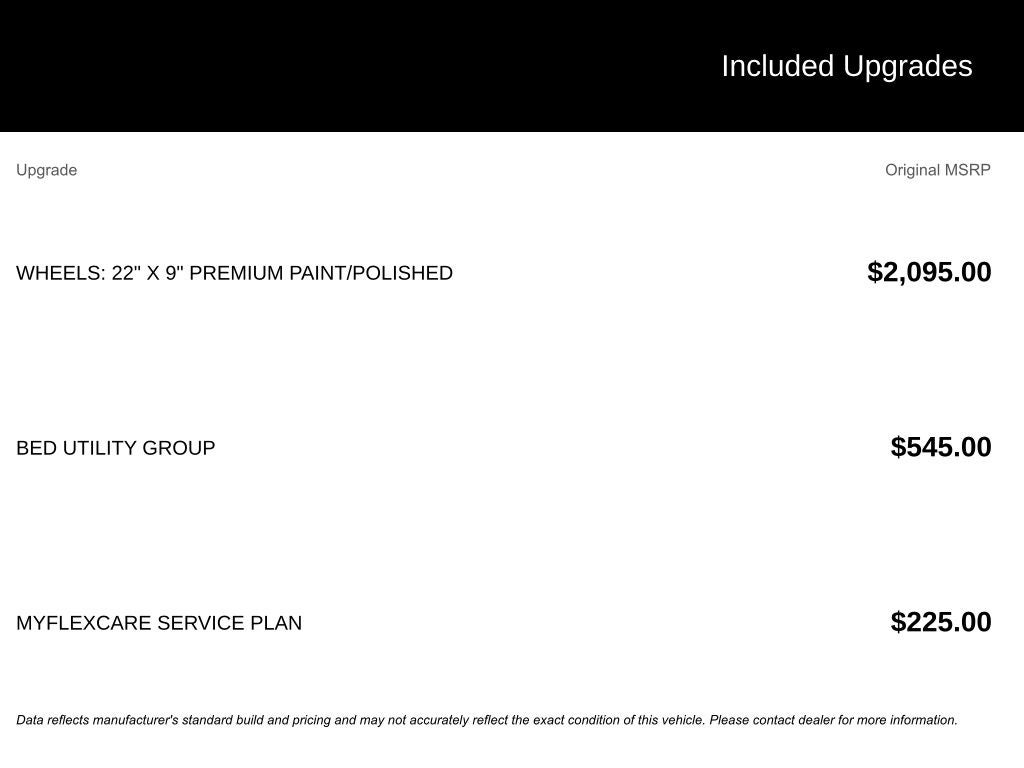
Task: Click the $2,095.00 price
Action: [x=929, y=272]
